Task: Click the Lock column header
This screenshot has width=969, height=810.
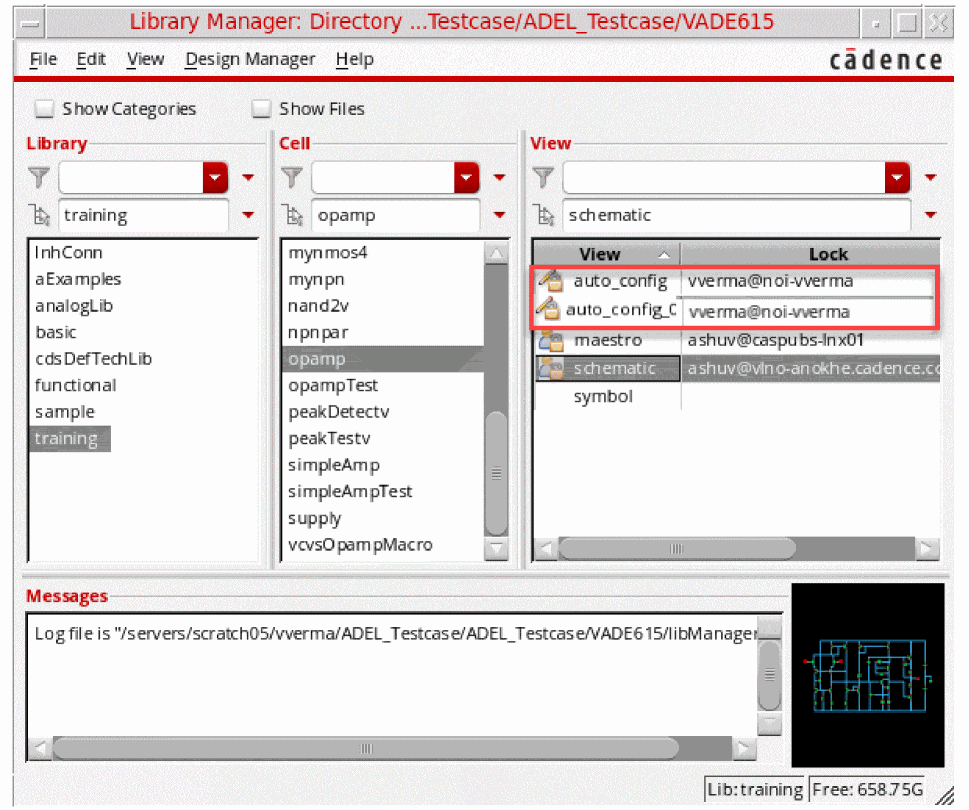Action: (x=827, y=254)
